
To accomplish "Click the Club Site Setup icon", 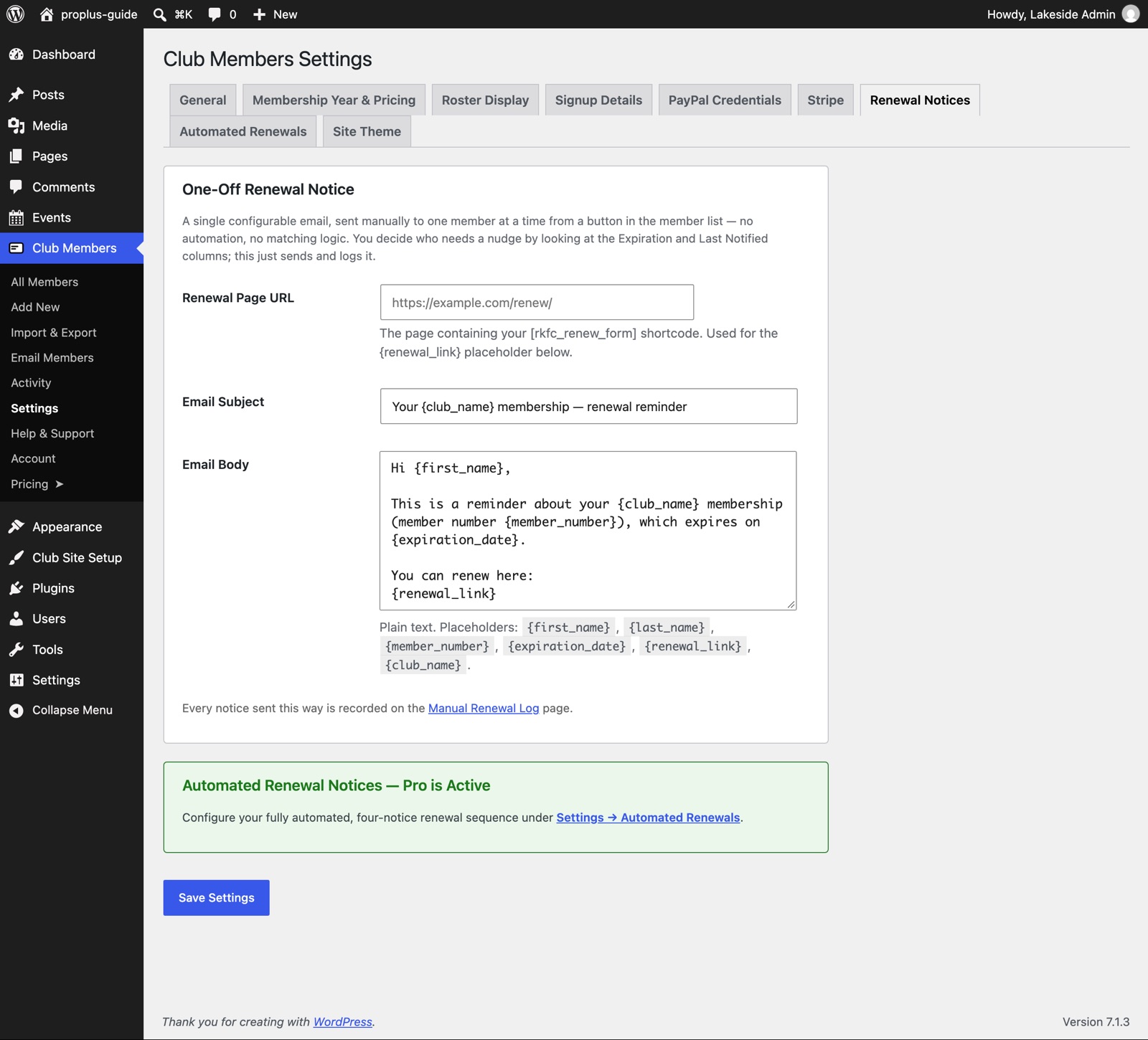I will (17, 558).
